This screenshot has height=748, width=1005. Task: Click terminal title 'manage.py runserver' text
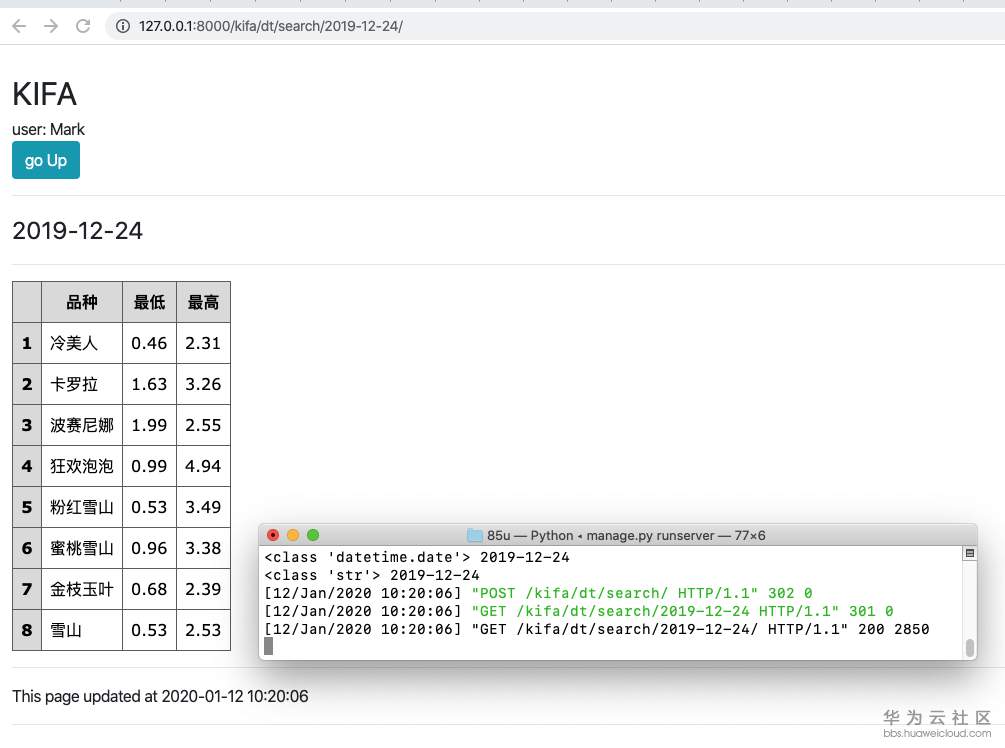click(650, 535)
